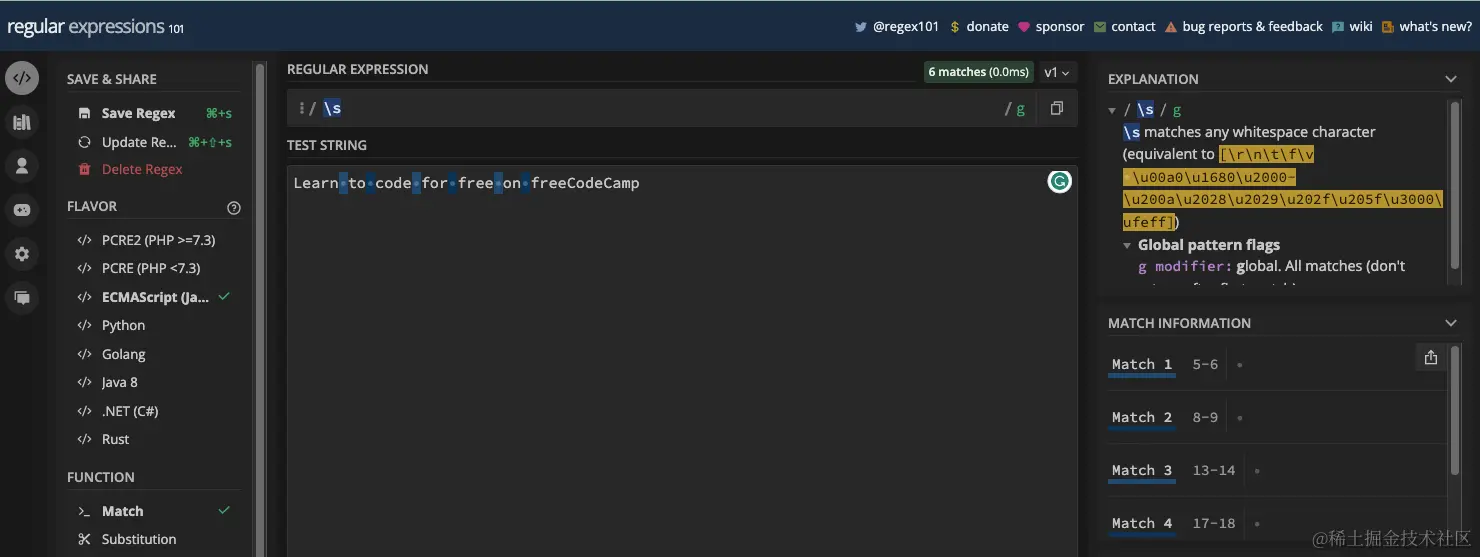Open the regex editor sidebar icon
1480x557 pixels.
click(x=22, y=78)
